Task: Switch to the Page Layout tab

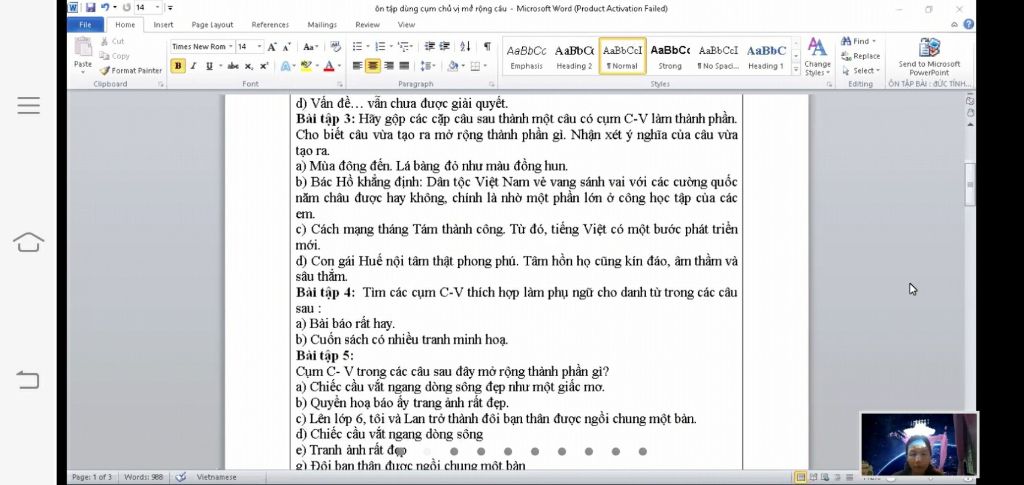Action: click(x=212, y=25)
